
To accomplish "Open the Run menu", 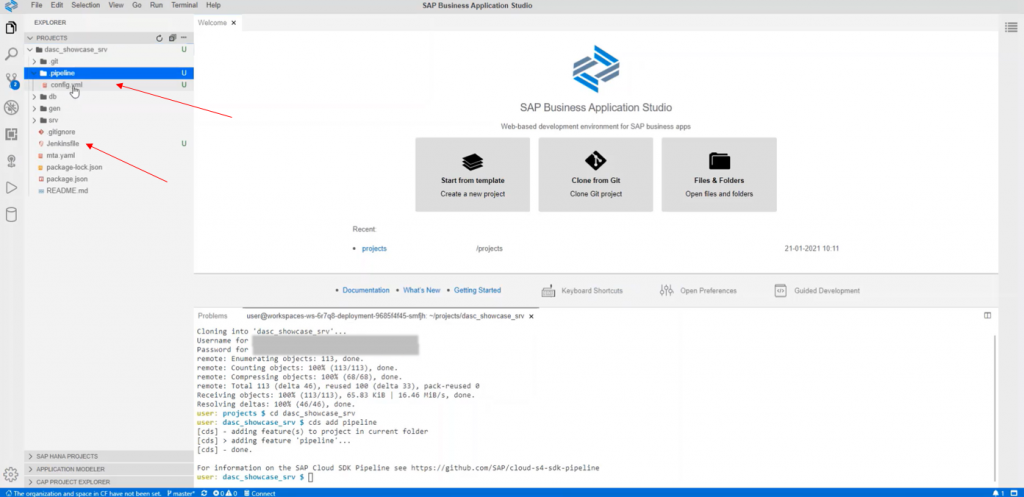I will (156, 5).
